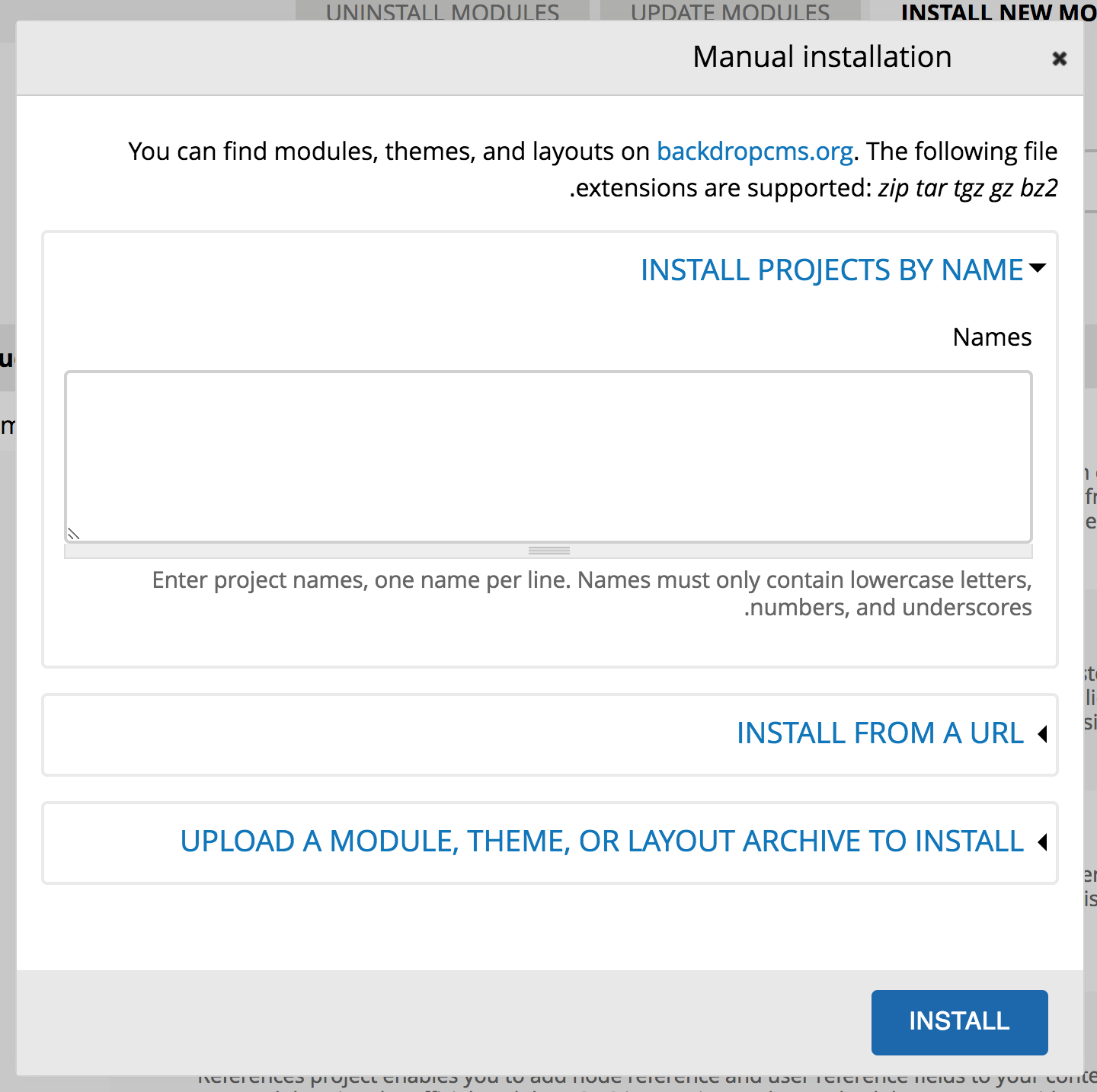Expand Upload a module, theme, or layout archive
Viewport: 1097px width, 1092px height.
(x=602, y=841)
